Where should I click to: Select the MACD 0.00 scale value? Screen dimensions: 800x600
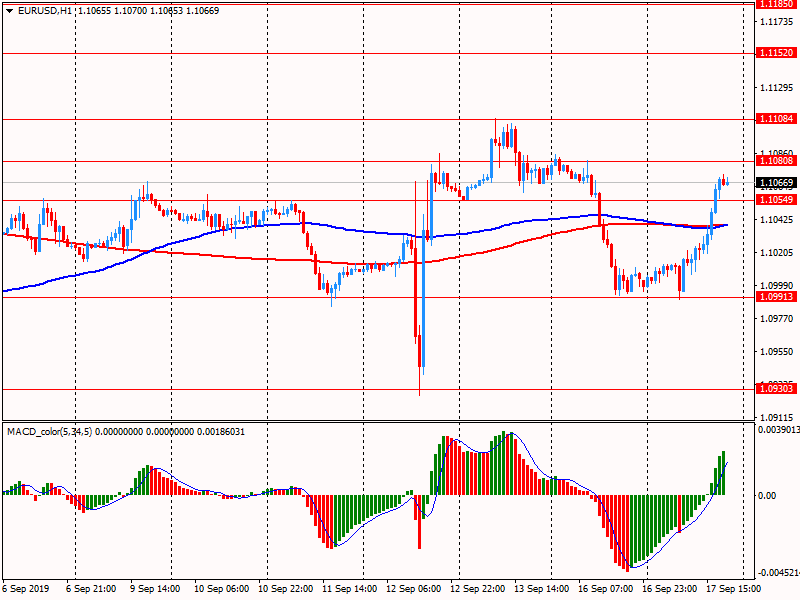(767, 496)
